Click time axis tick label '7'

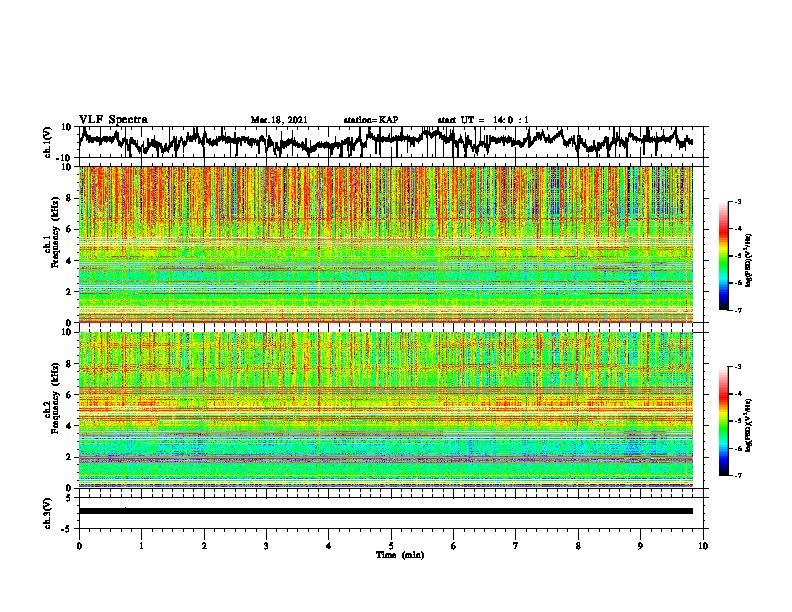[516, 546]
